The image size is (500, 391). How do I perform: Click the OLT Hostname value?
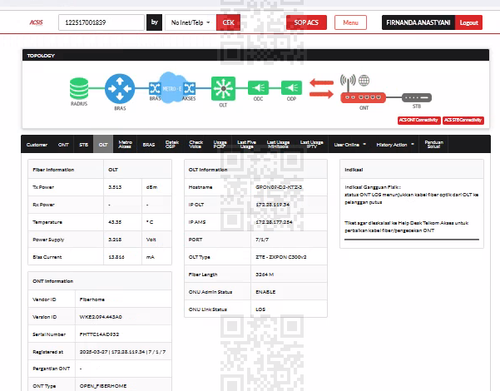279,187
